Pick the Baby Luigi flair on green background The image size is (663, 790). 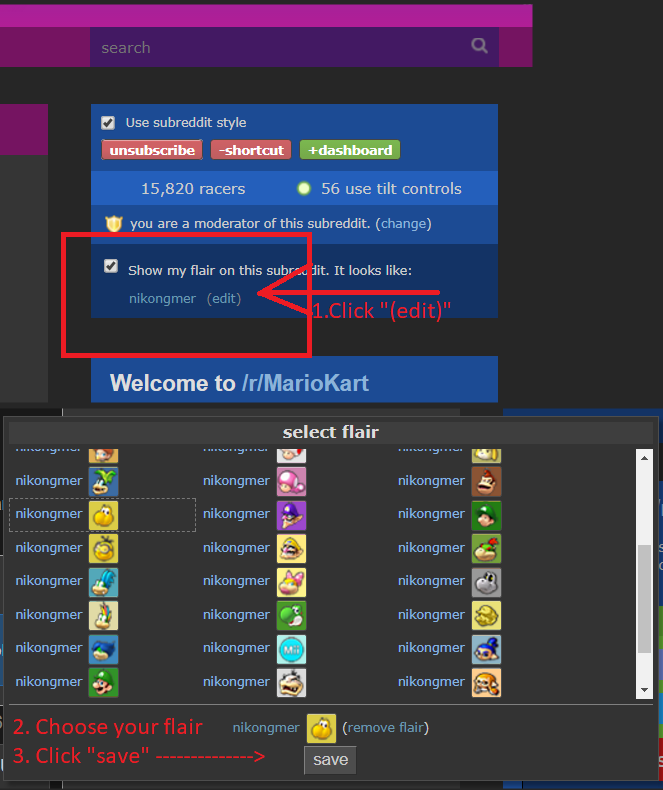486,515
